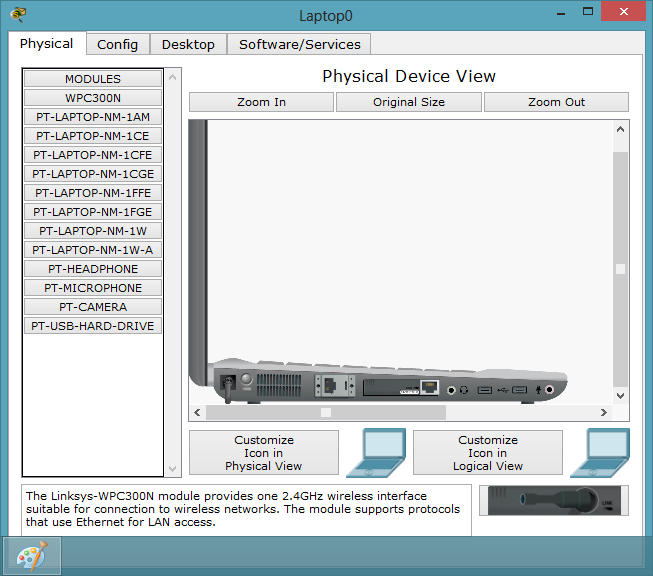Click the device view horizontal scrollbar thumb
The width and height of the screenshot is (653, 576).
(x=326, y=412)
